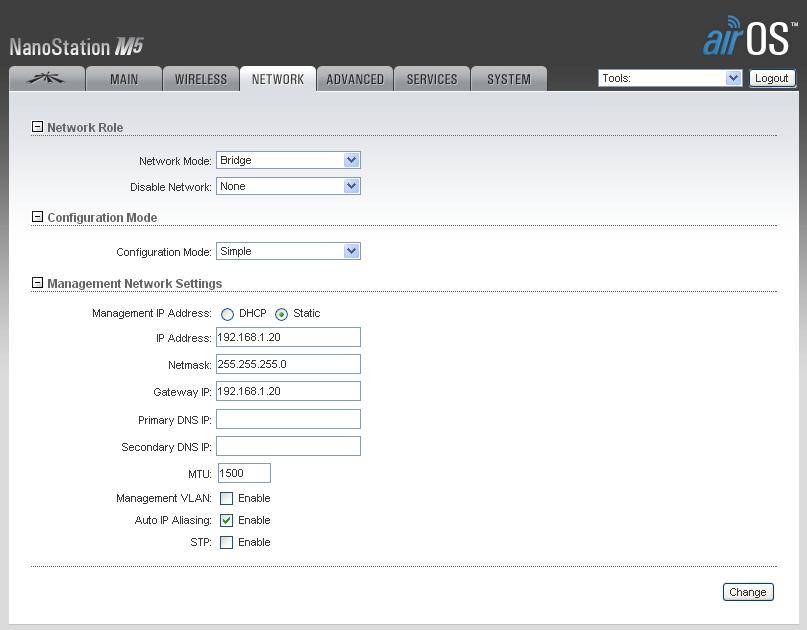Screen dimensions: 807x630
Task: Click the Network Role heading text
Action: point(85,127)
